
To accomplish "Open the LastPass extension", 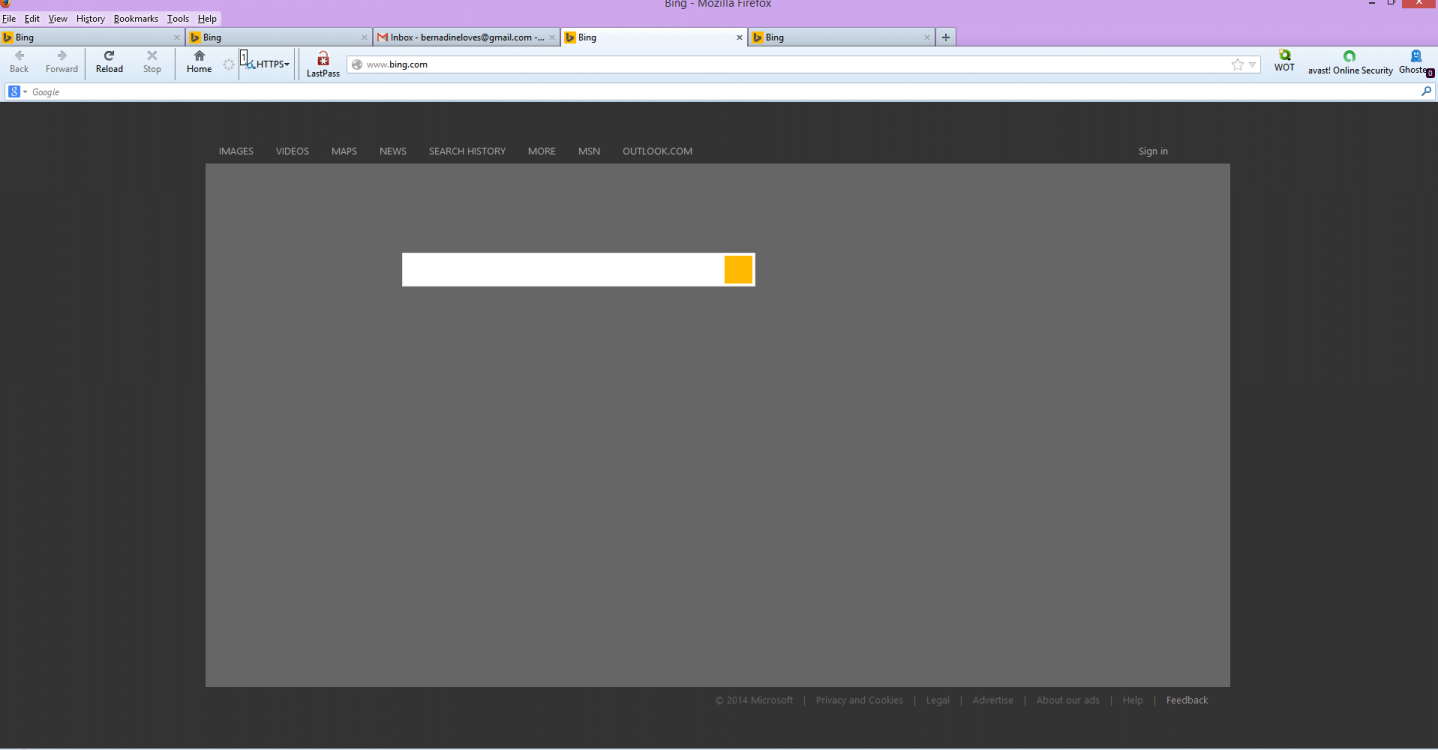I will click(x=323, y=64).
